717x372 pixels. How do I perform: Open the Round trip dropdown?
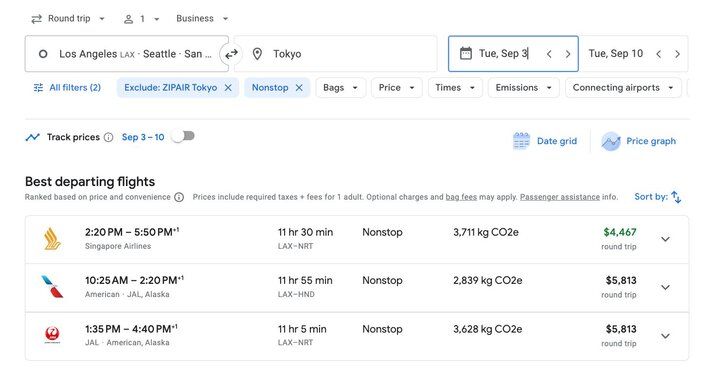click(68, 19)
